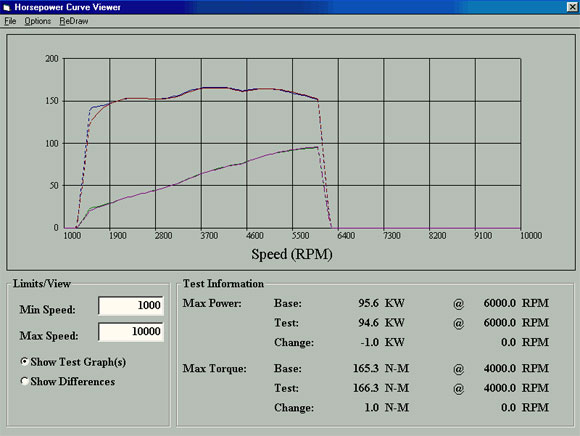Click the ReDraw menu item
The width and height of the screenshot is (580, 436).
pos(74,21)
